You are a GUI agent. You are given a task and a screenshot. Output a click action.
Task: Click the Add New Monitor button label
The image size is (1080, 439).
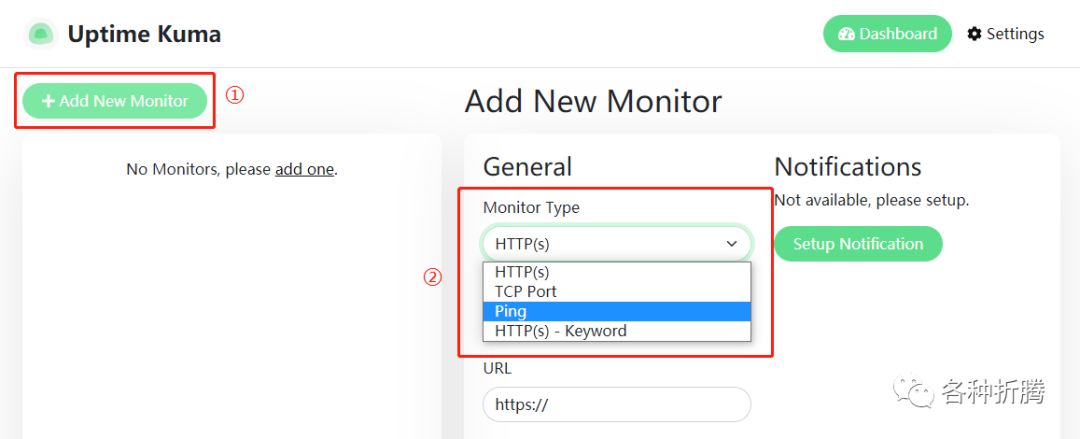coord(123,101)
